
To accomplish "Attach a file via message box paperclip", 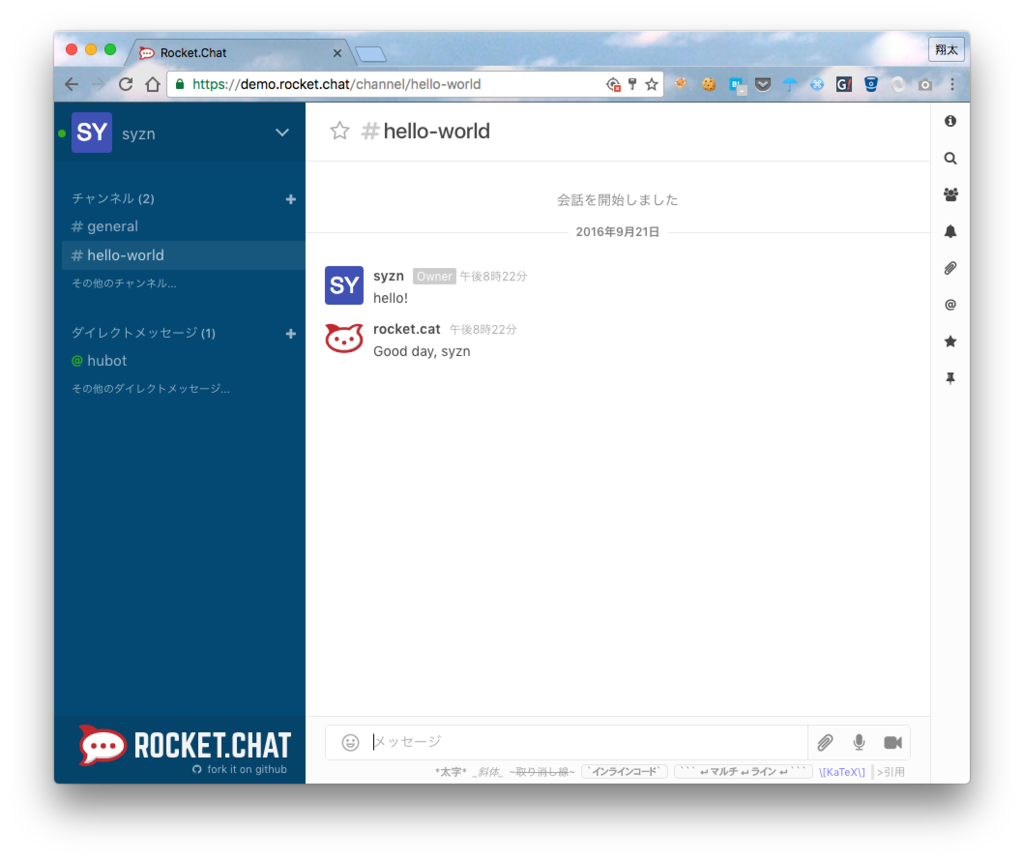I will pos(825,742).
